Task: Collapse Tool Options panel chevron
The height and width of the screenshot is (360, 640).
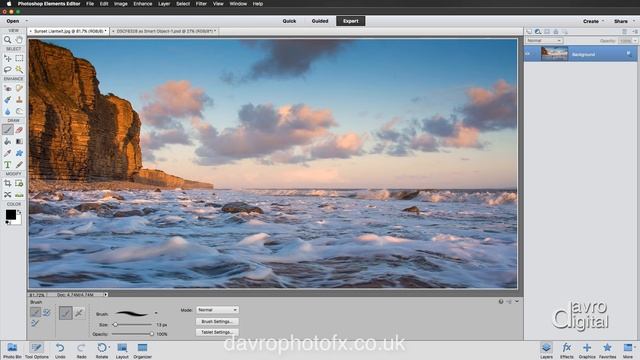Action: (517, 301)
